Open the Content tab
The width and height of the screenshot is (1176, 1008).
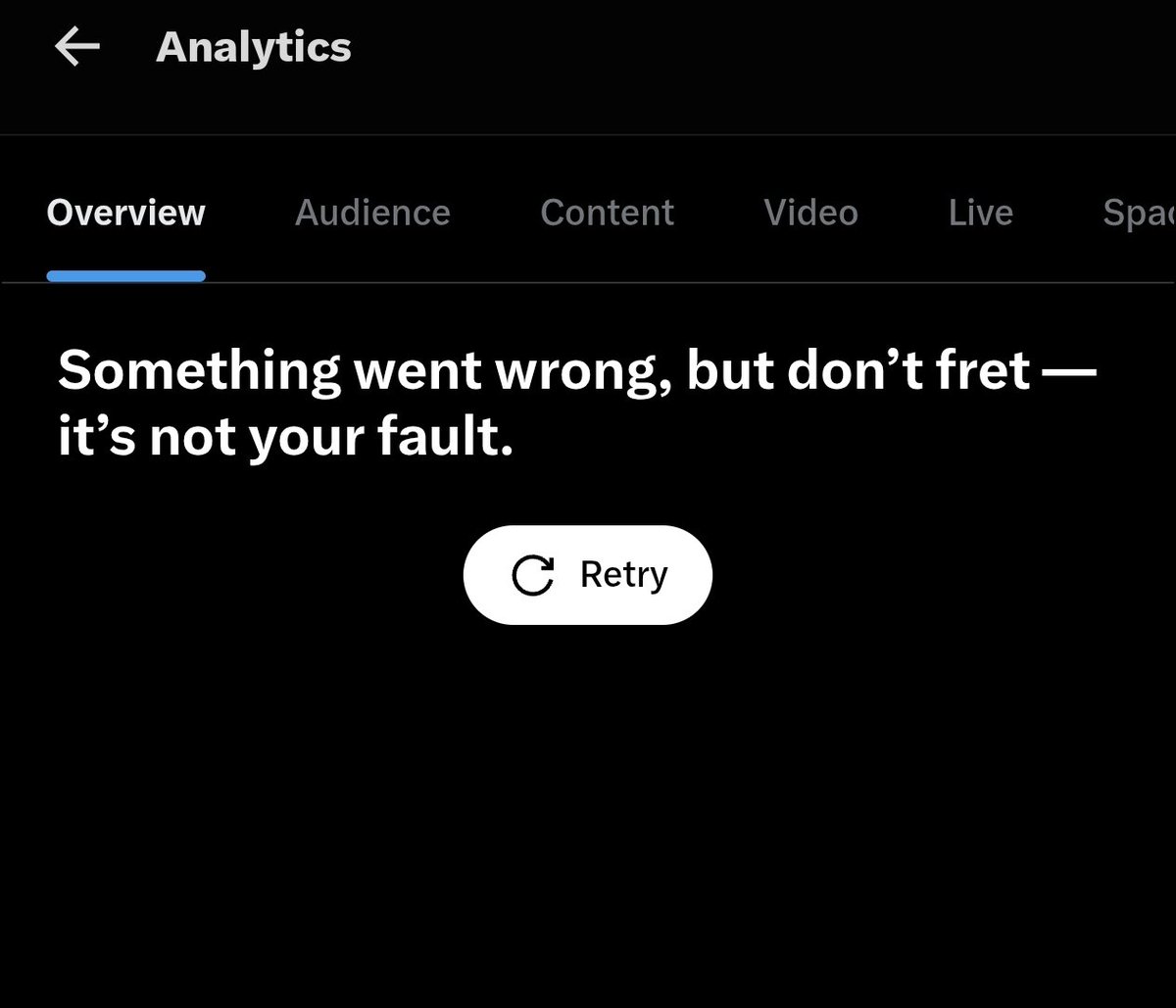(607, 213)
